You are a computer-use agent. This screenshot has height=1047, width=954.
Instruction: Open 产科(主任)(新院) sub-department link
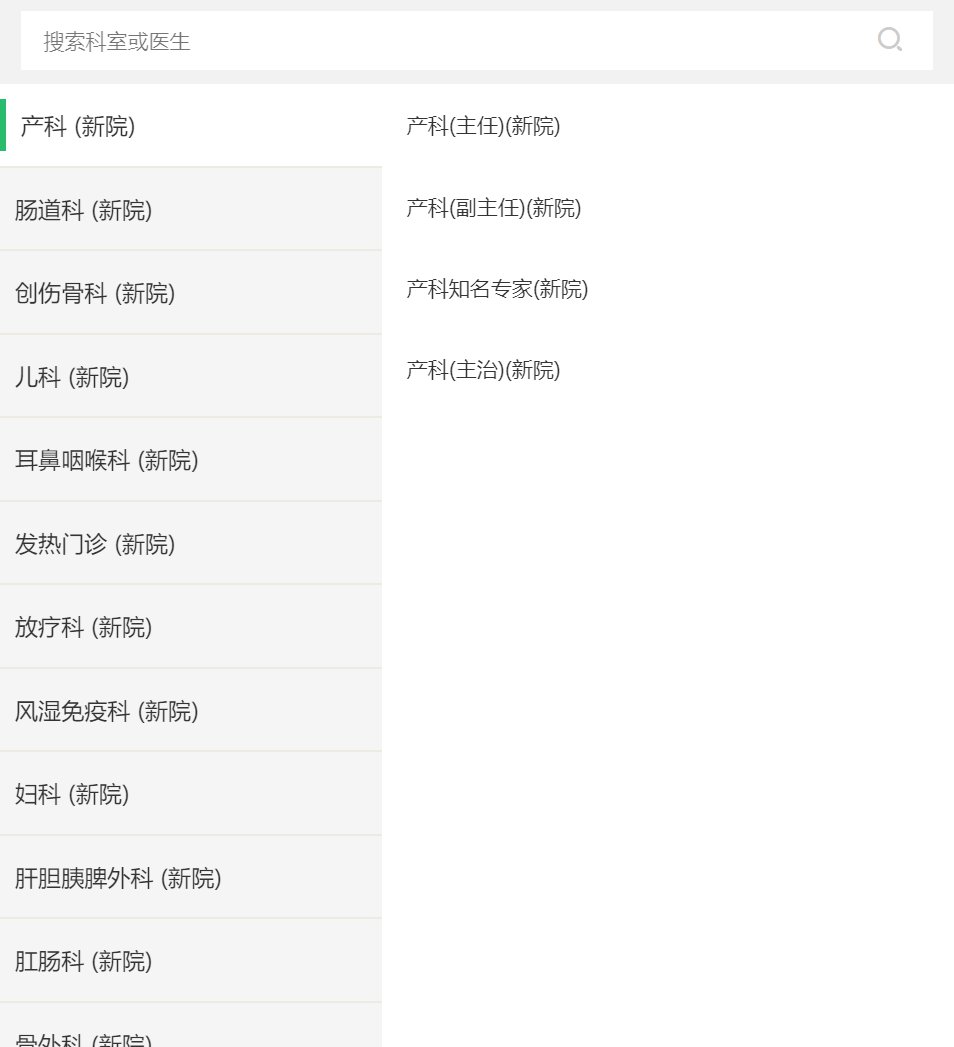483,126
